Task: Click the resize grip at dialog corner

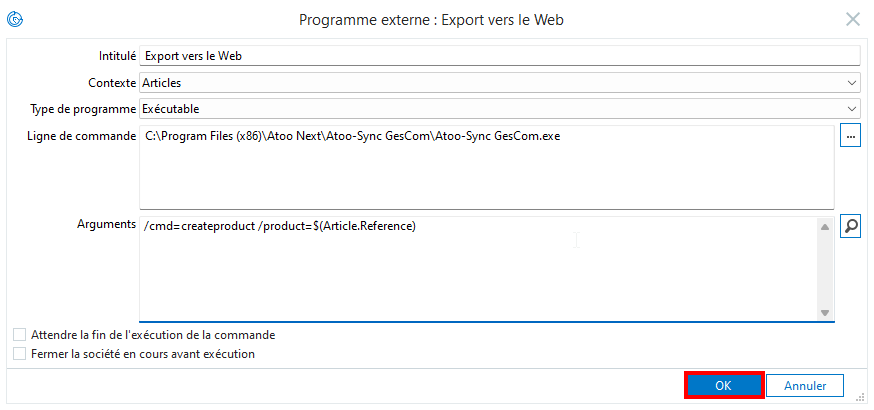Action: [x=857, y=398]
